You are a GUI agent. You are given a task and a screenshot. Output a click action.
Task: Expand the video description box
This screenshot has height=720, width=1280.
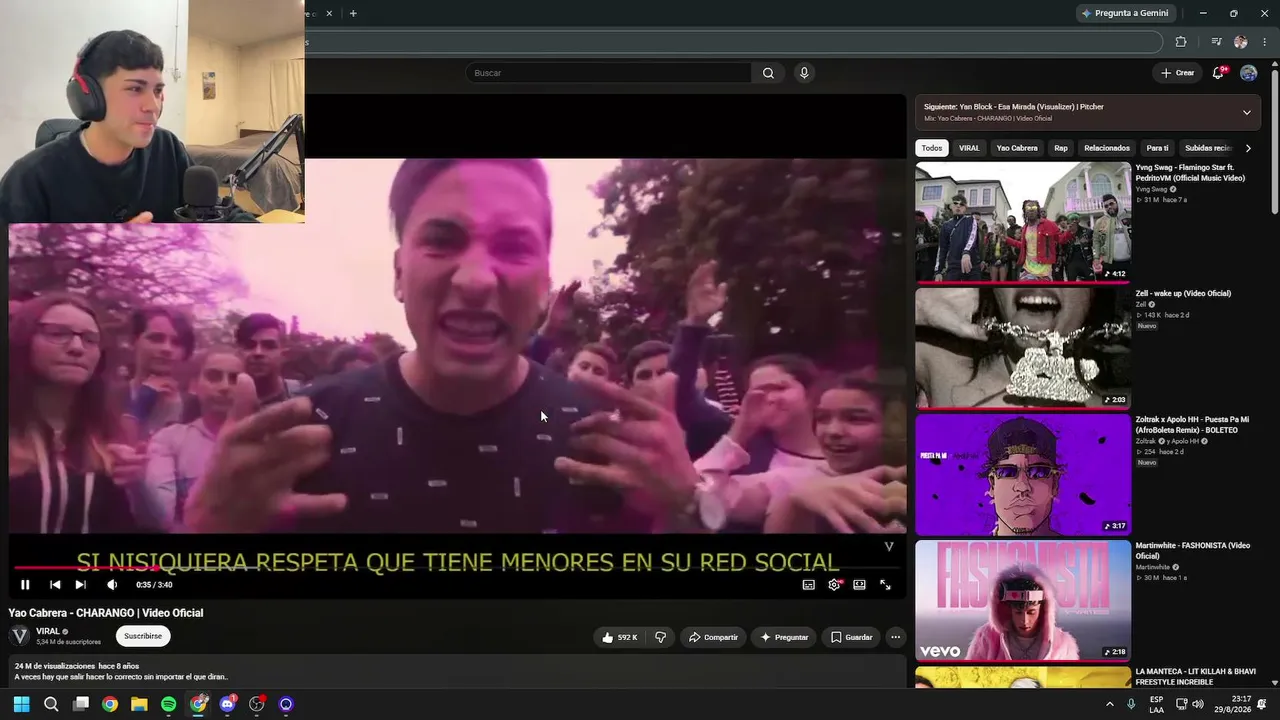[x=457, y=671]
